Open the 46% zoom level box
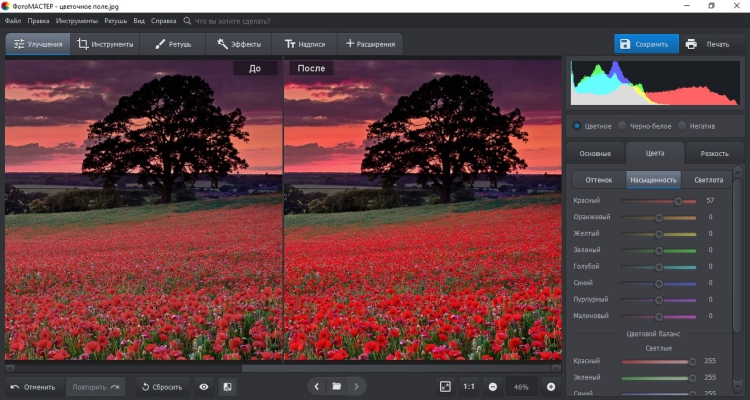750x400 pixels. click(521, 386)
